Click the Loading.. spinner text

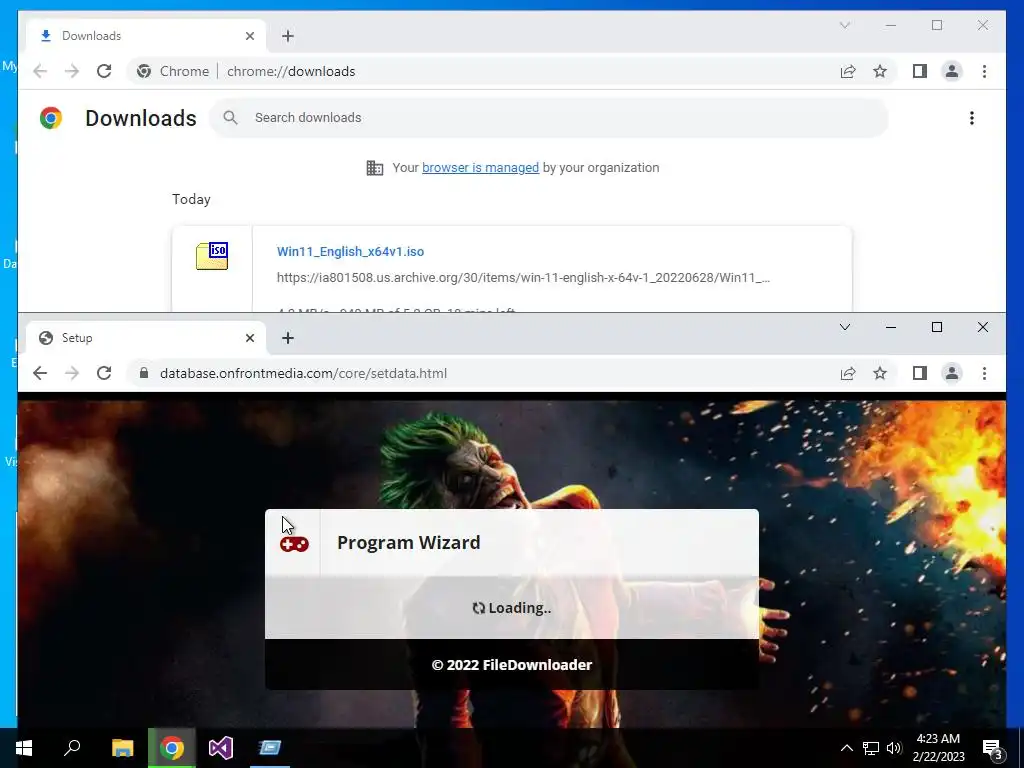(x=511, y=608)
